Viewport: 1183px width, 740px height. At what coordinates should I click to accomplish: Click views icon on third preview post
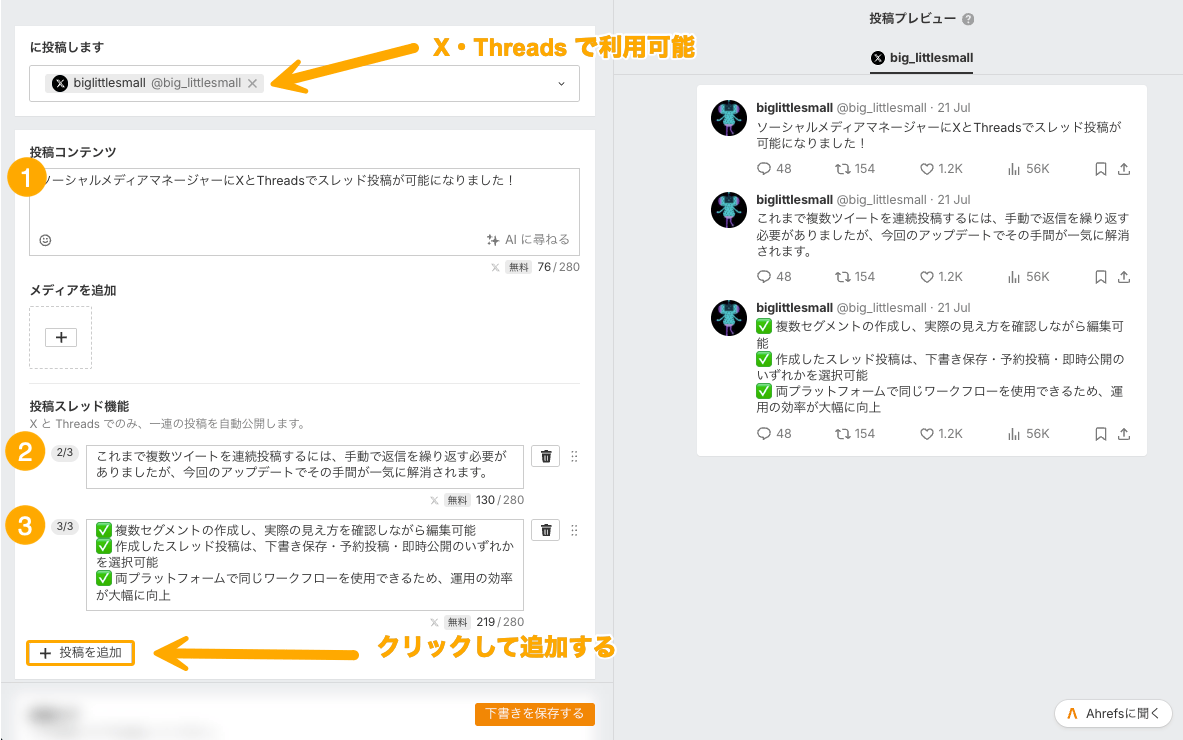coord(1013,434)
